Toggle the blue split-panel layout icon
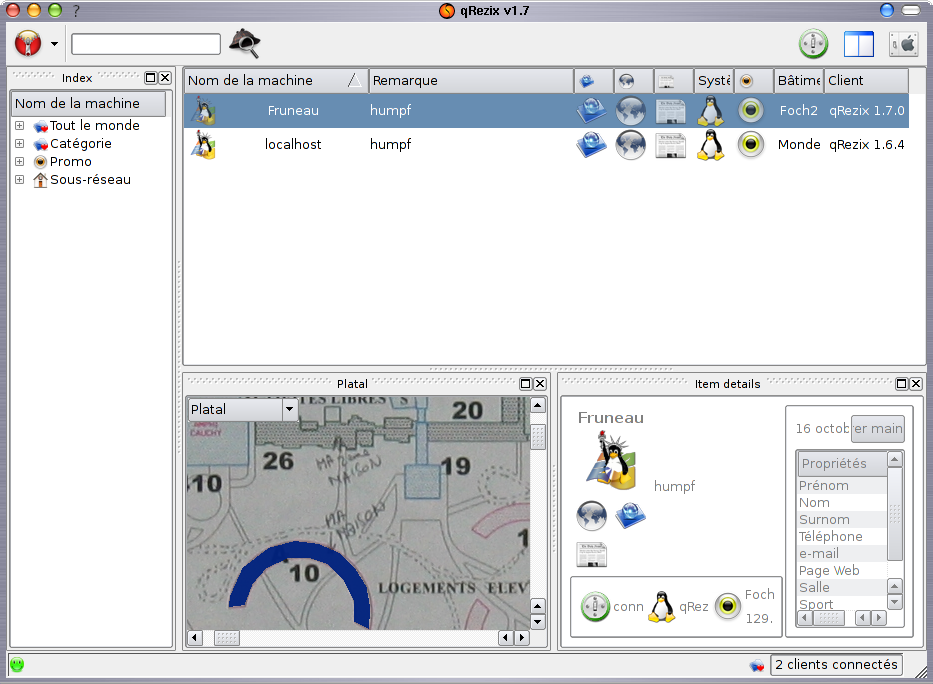Viewport: 933px width, 684px height. [859, 44]
